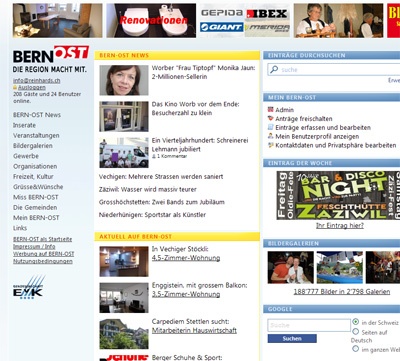The height and width of the screenshot is (361, 400).
Task: Click the Anträge freischalten icon
Action: 271,118
